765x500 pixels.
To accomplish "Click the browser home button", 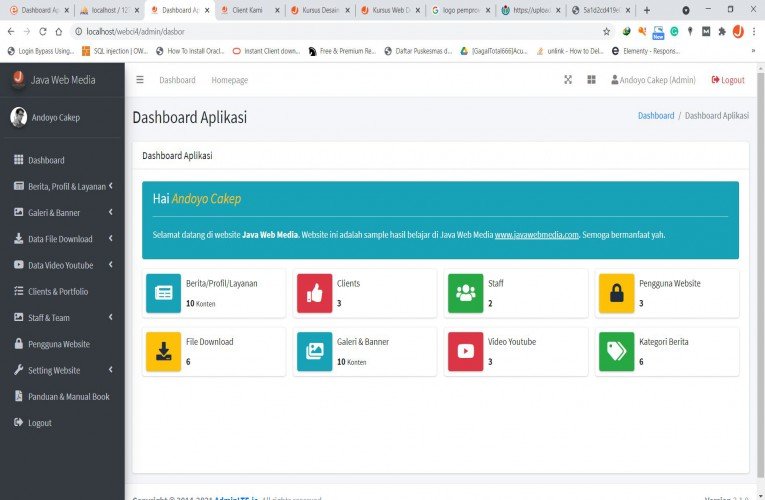I will 59,32.
